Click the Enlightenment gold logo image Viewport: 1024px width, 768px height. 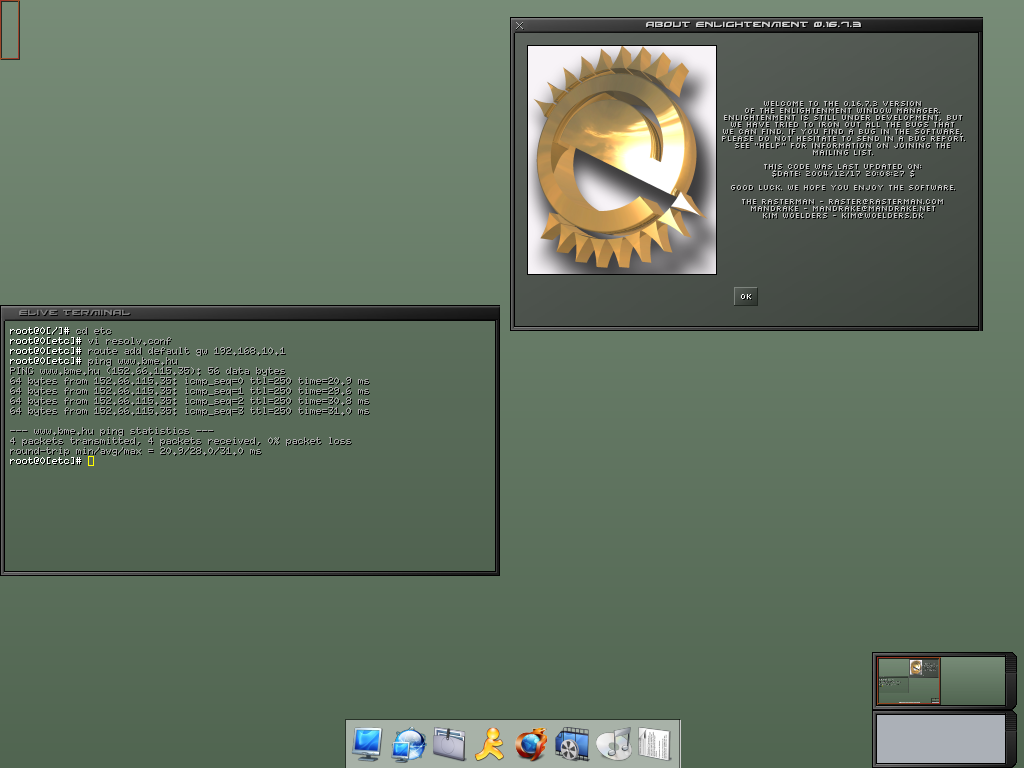click(x=622, y=160)
